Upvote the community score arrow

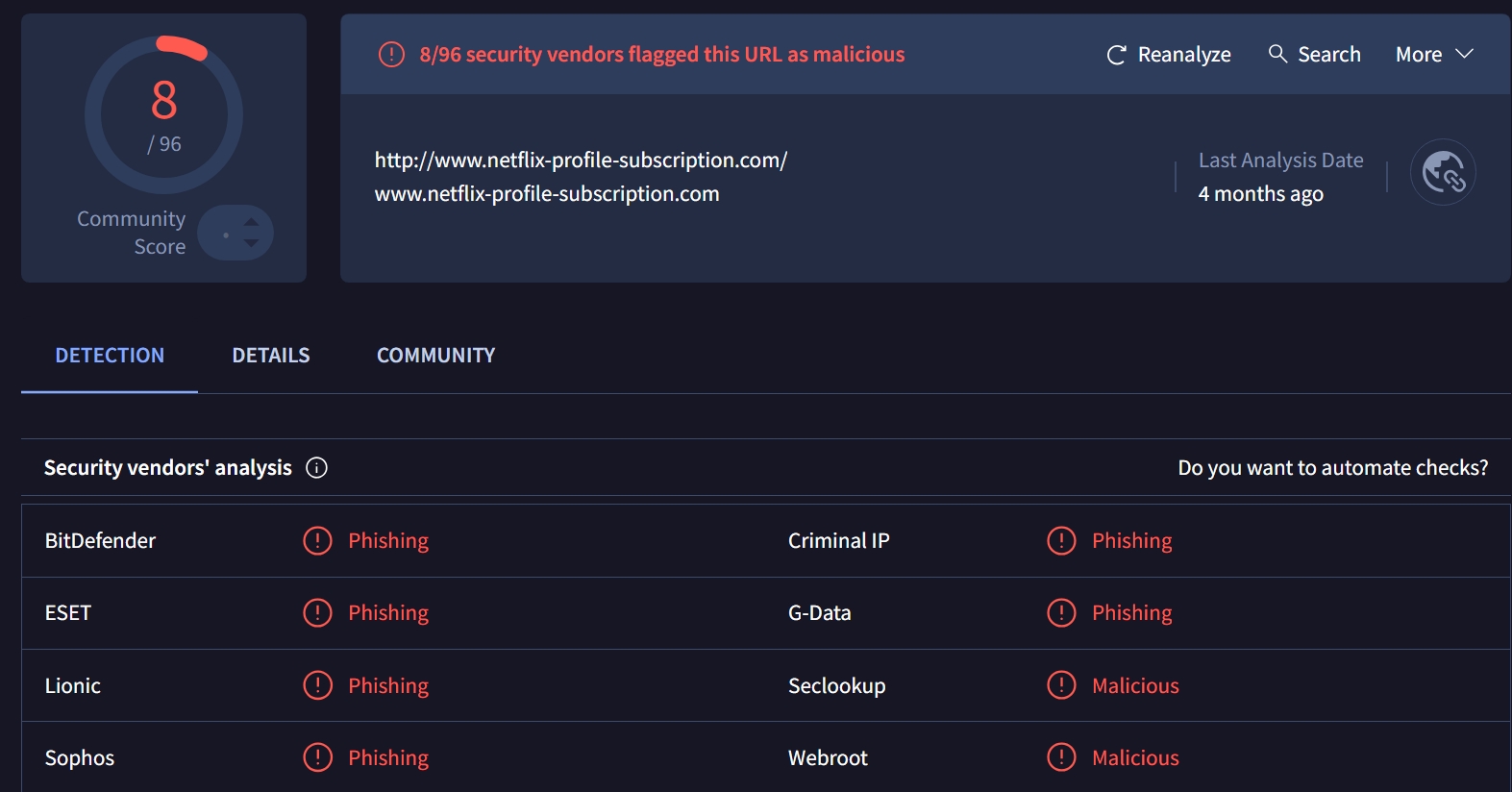[x=251, y=222]
